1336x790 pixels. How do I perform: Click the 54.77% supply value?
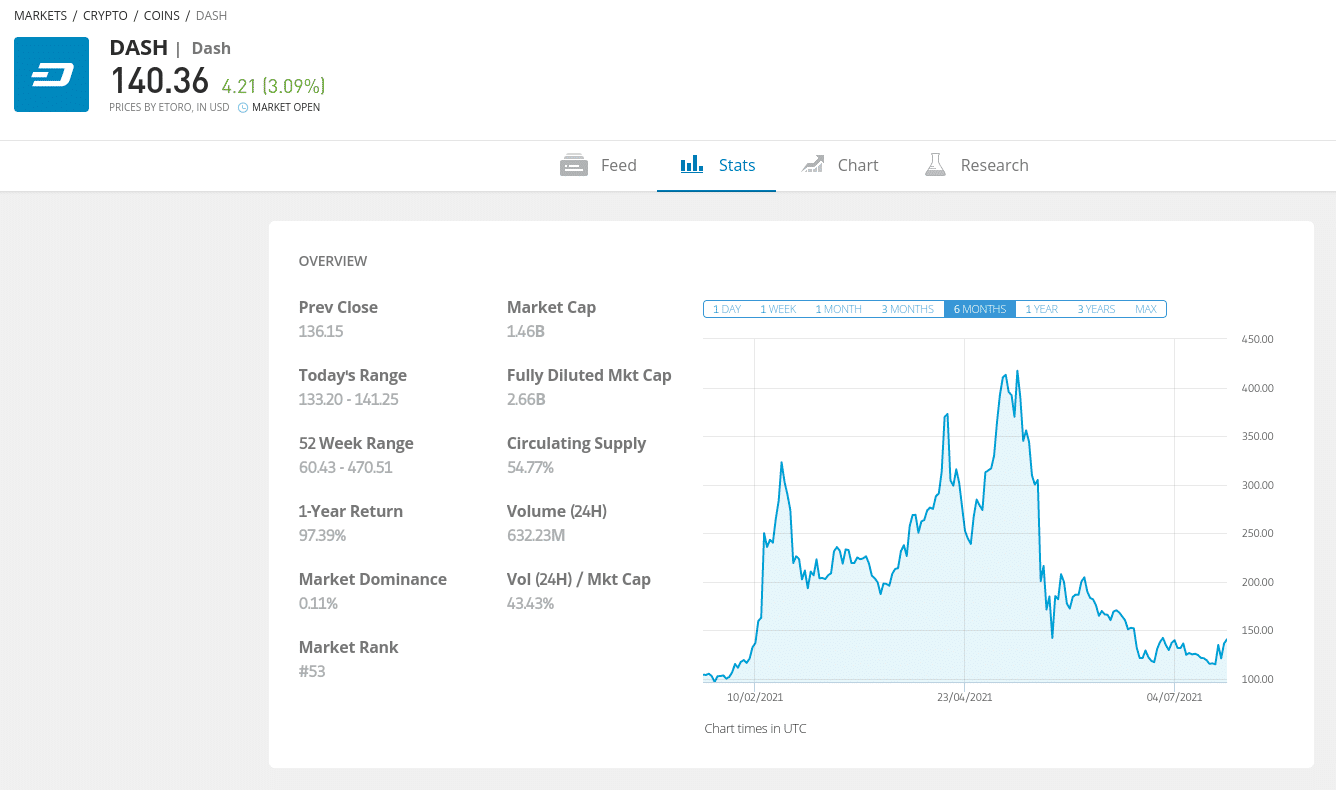530,467
